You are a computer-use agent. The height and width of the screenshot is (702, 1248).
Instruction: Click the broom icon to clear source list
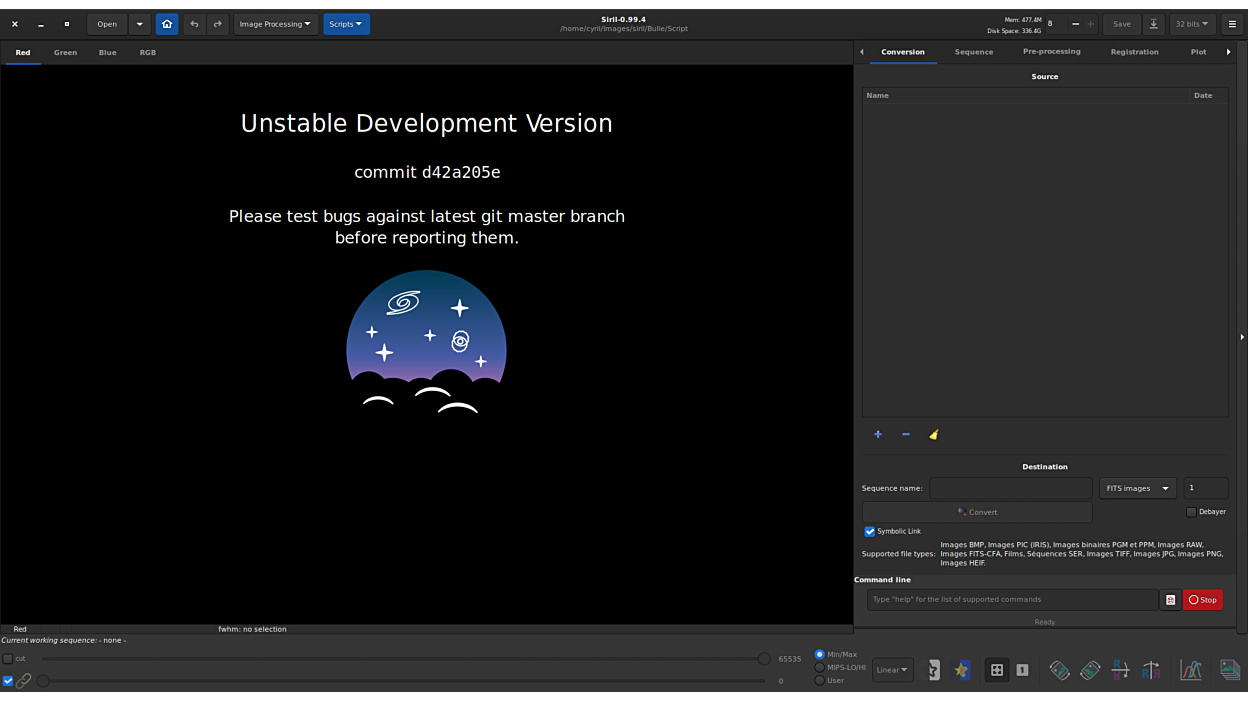[934, 434]
